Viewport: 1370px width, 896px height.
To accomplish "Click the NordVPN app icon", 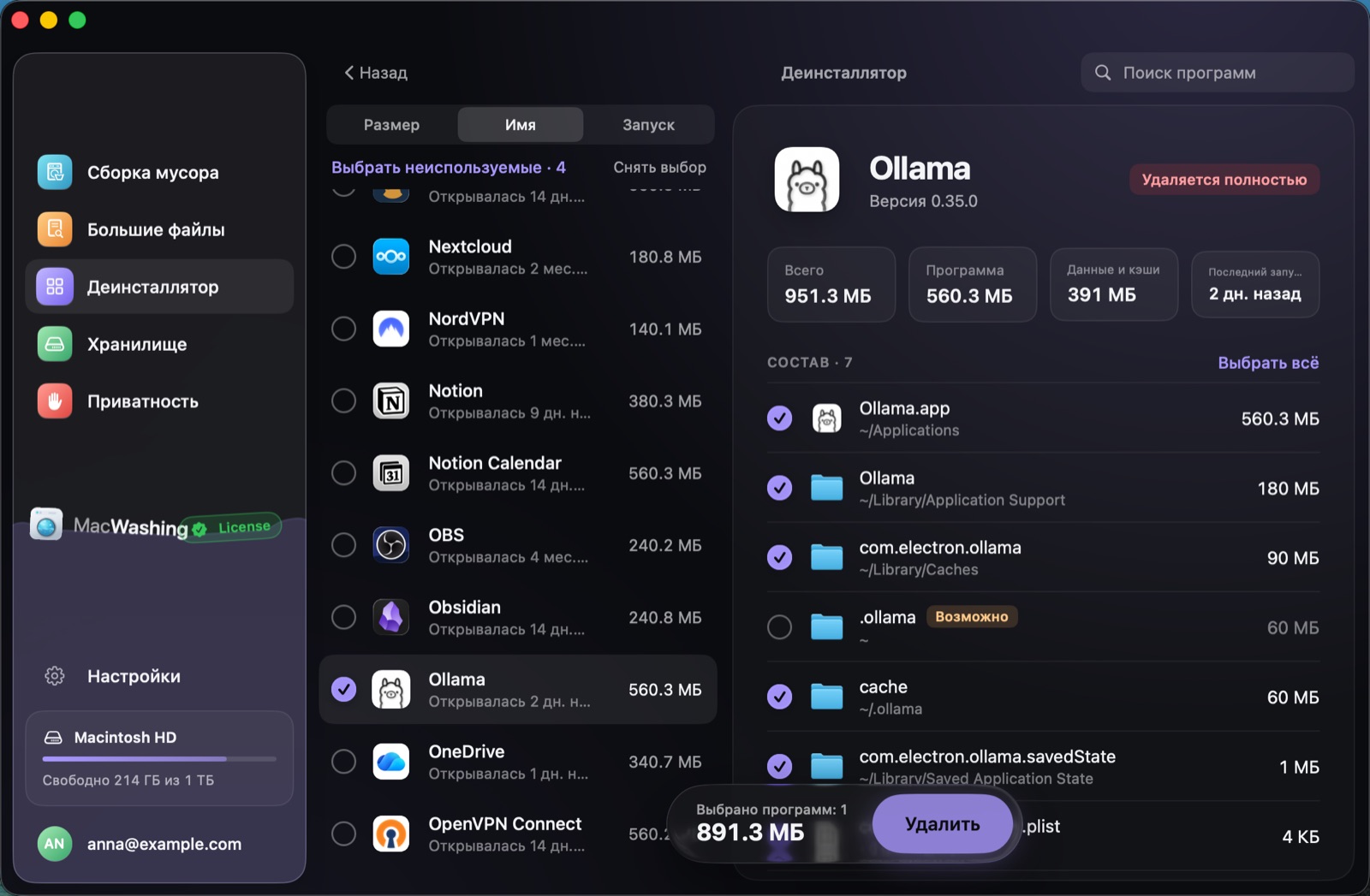I will point(391,329).
